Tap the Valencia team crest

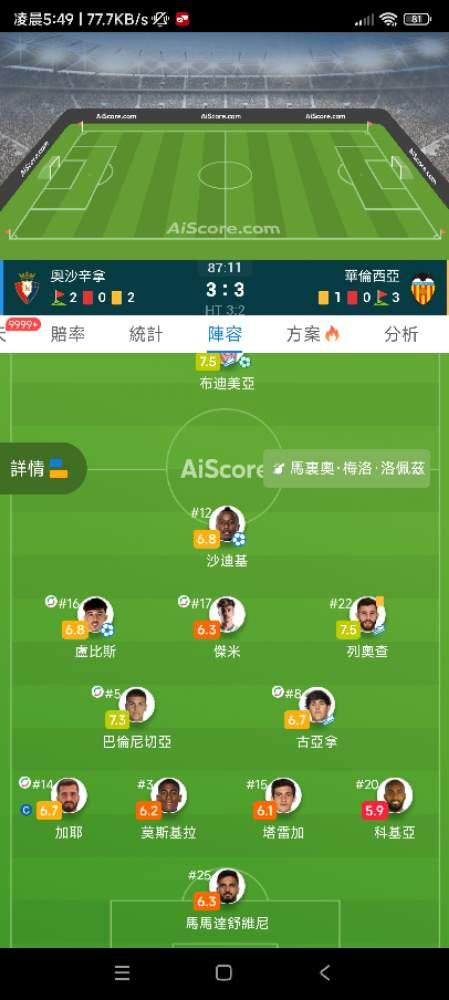(423, 288)
